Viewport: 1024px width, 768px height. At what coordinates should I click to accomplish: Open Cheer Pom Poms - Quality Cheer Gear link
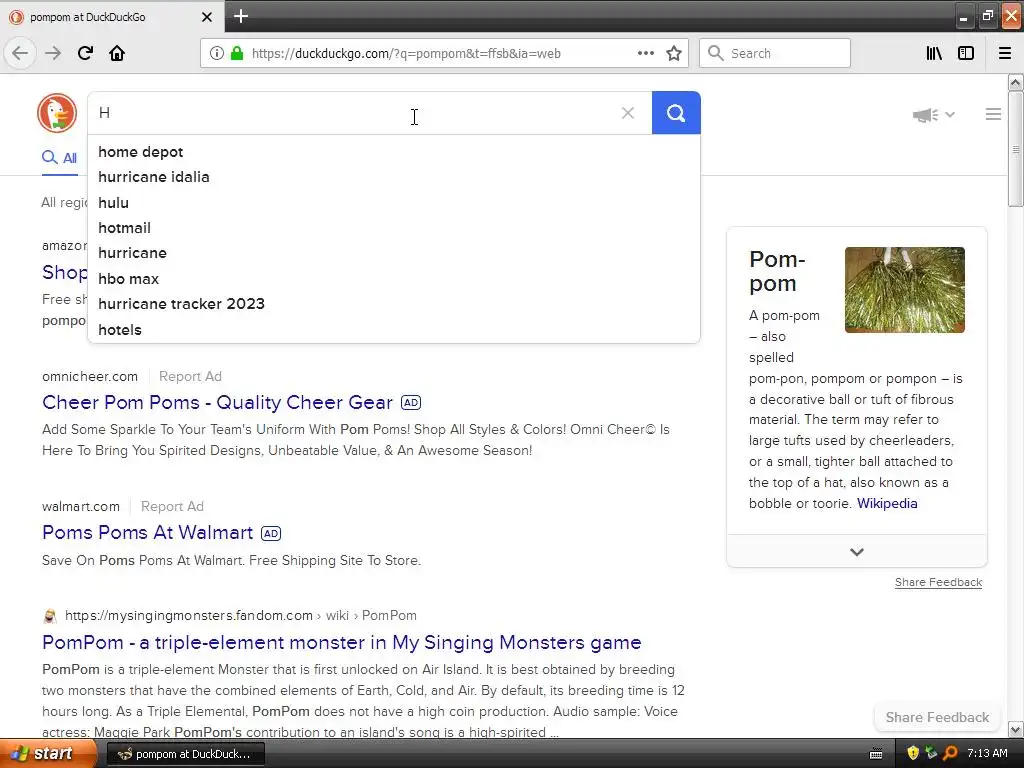click(217, 402)
